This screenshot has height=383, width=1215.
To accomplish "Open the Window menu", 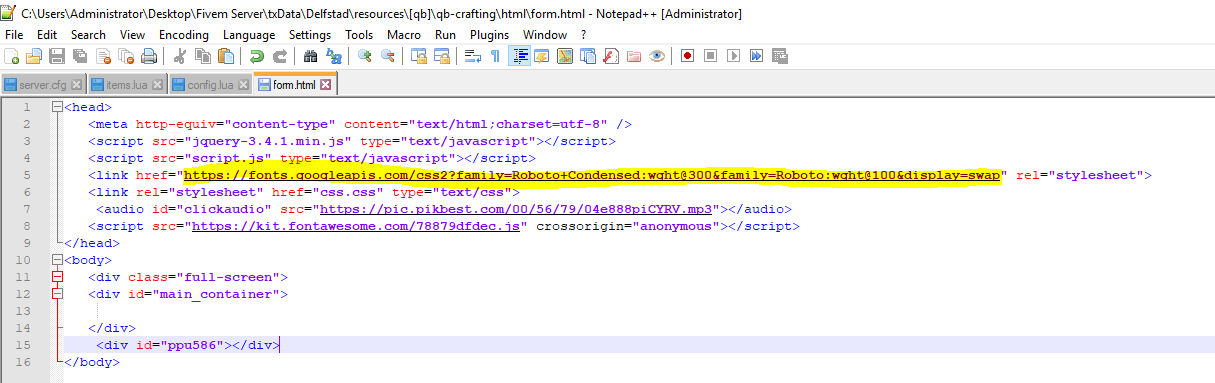I will [545, 34].
